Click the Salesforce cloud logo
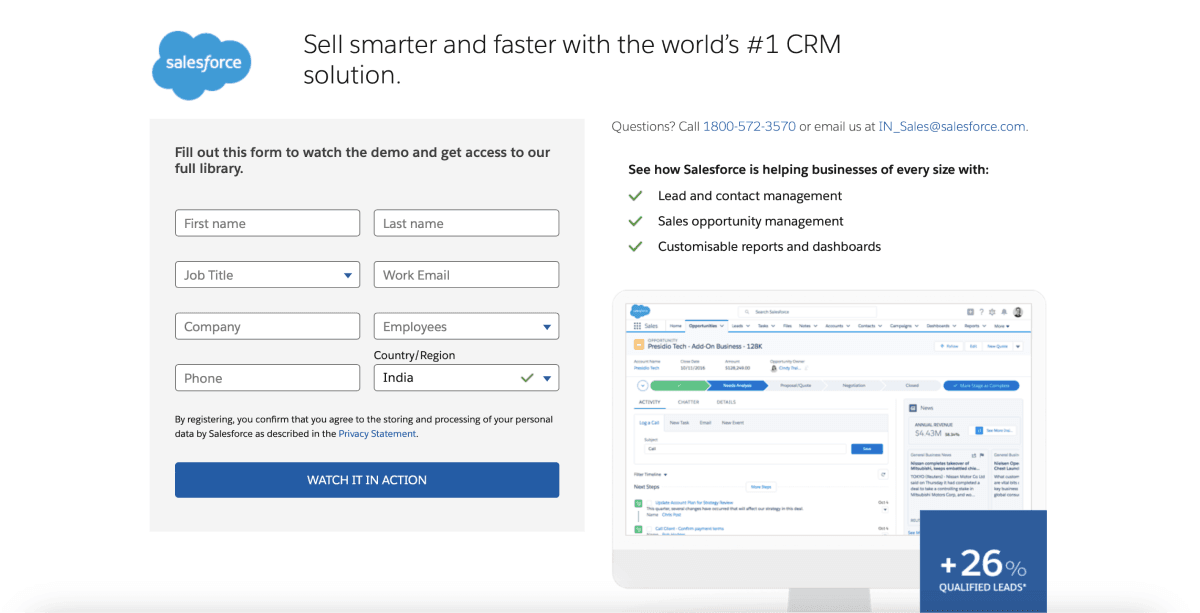The height and width of the screenshot is (613, 1200). pyautogui.click(x=202, y=64)
